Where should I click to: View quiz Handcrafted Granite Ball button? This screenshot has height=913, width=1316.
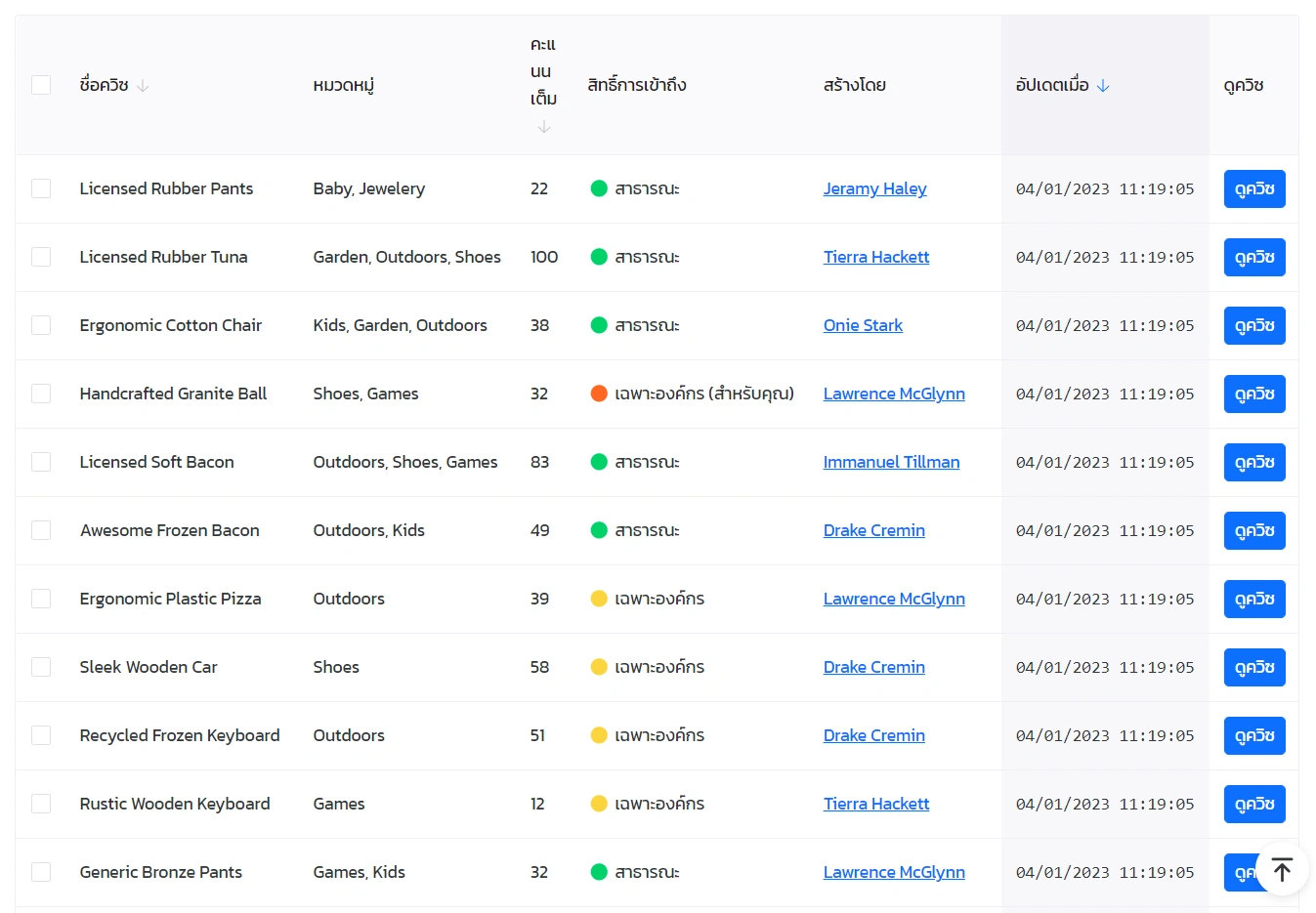(x=1254, y=394)
